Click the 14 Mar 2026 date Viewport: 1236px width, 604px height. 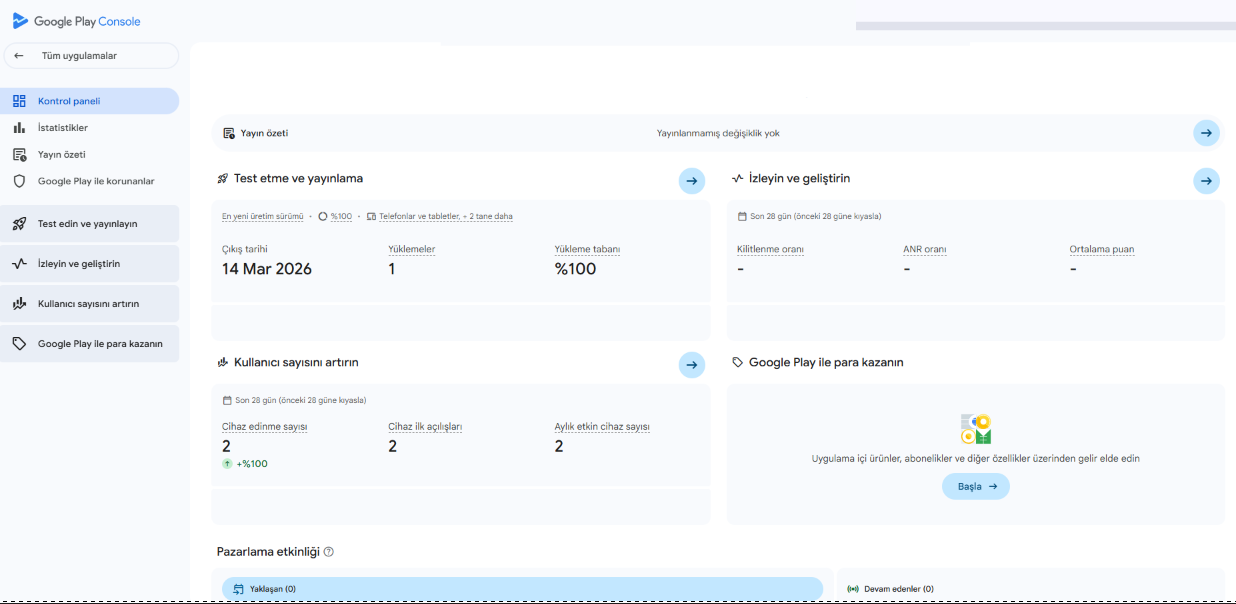[x=267, y=269]
